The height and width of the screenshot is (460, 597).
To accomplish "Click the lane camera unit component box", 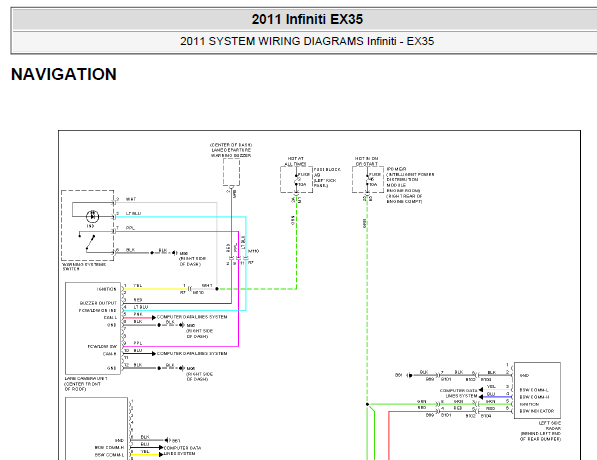I will tap(93, 328).
